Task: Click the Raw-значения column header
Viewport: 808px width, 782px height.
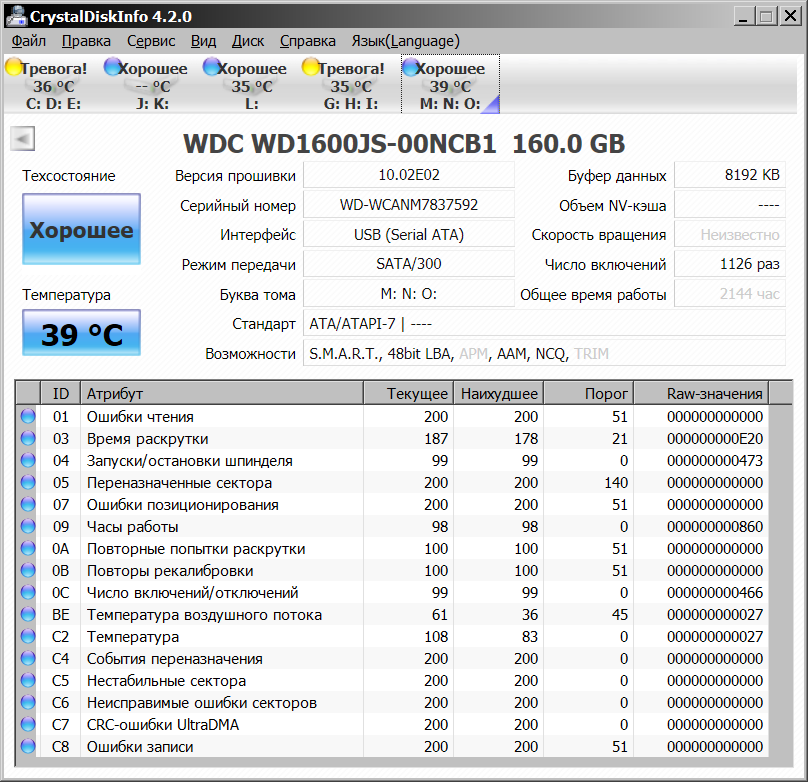Action: 714,393
